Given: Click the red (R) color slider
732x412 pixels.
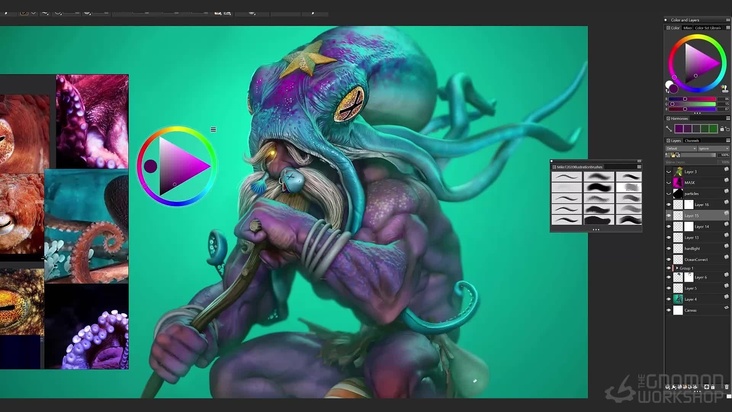Looking at the screenshot, I should [x=692, y=99].
